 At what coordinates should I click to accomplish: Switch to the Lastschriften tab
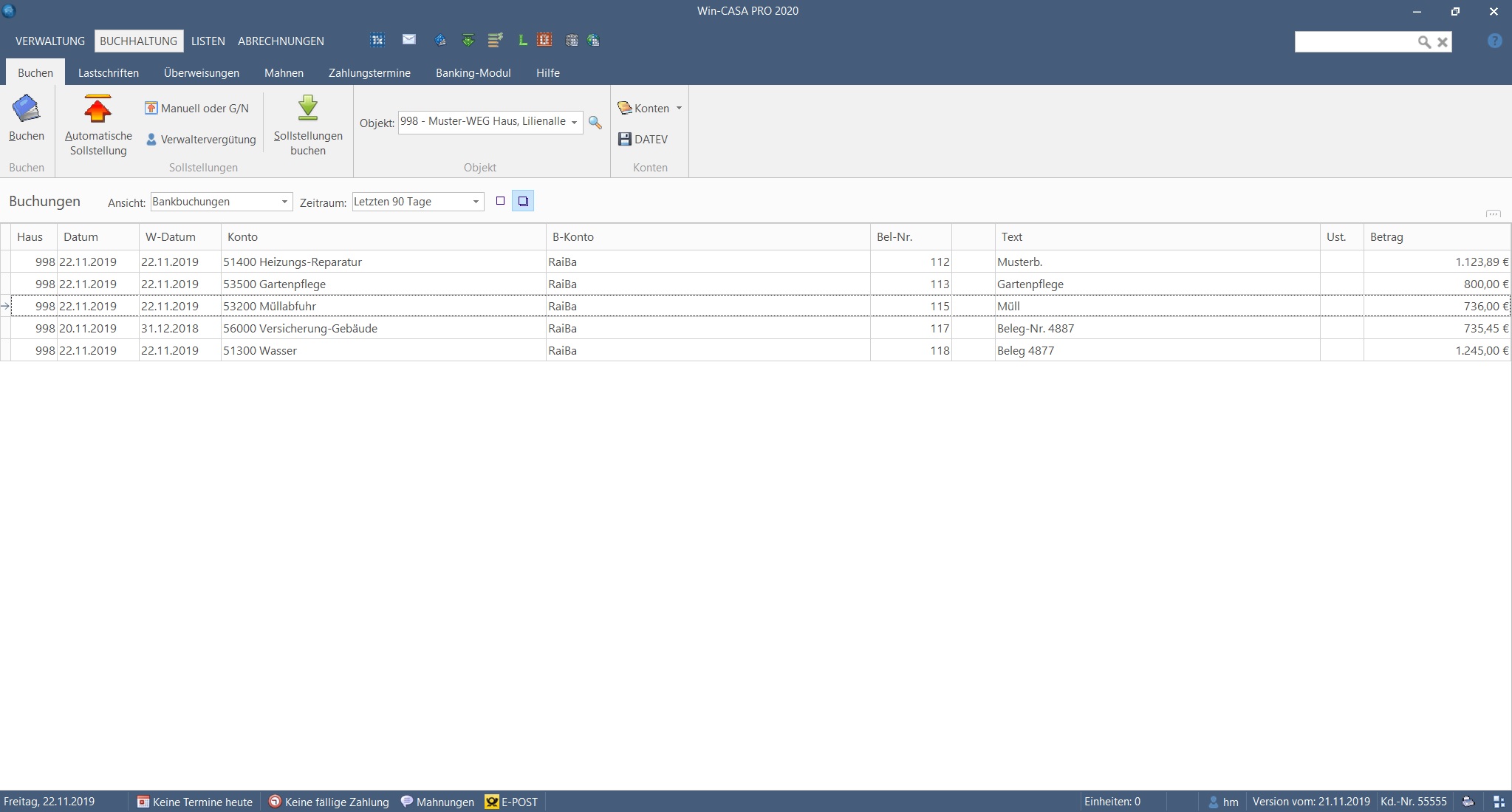point(109,73)
